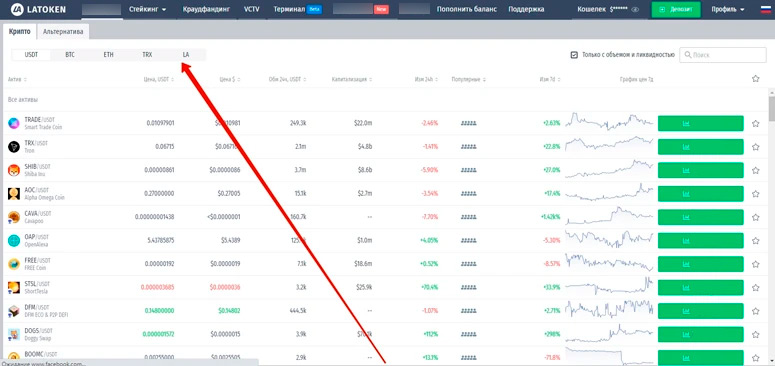
Task: Click the favorites star column header
Action: click(x=755, y=79)
